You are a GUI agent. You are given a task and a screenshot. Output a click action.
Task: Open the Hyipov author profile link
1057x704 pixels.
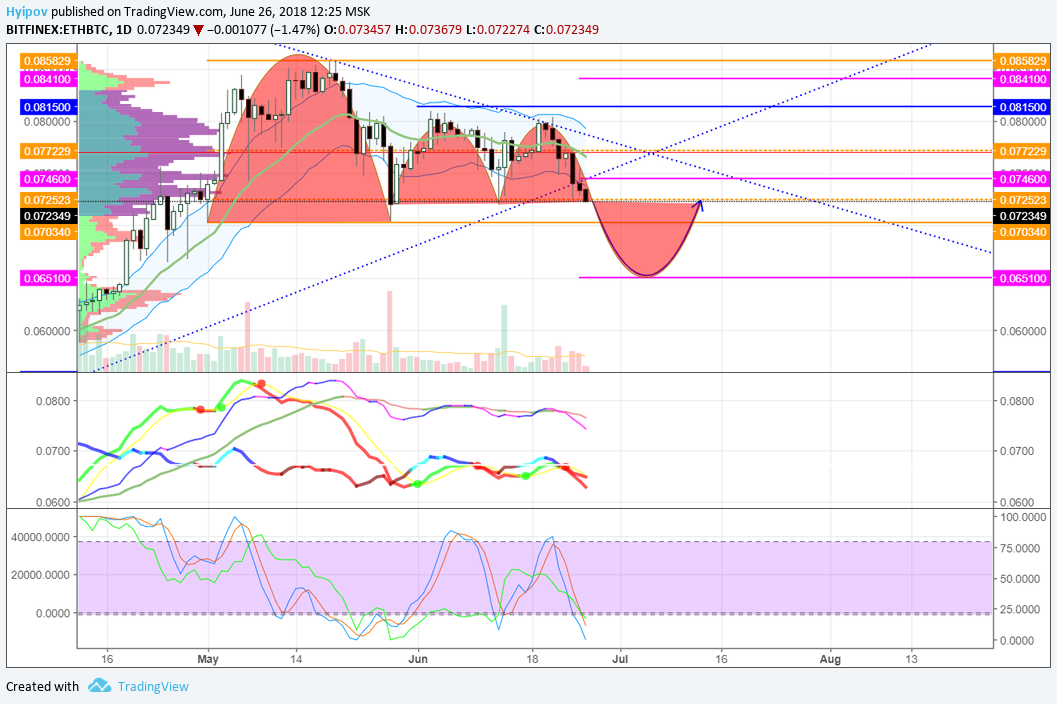27,11
